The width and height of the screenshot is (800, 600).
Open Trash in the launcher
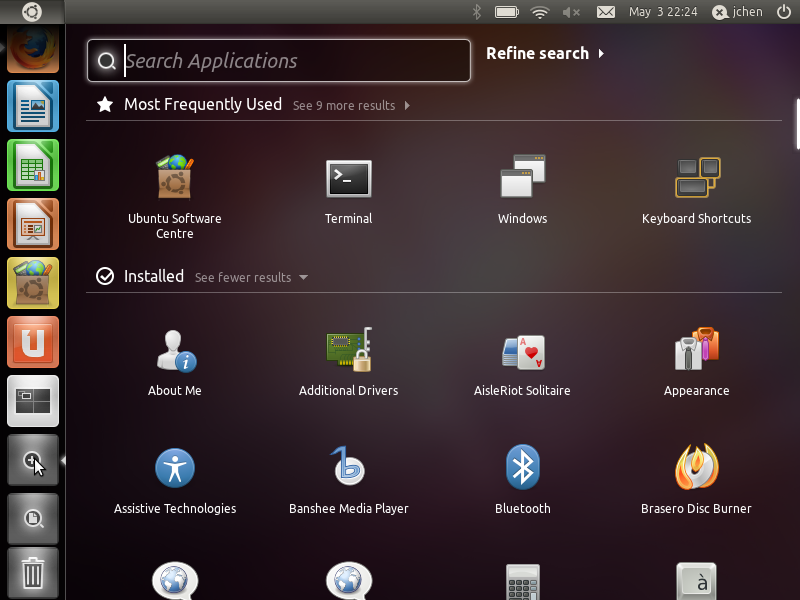33,573
